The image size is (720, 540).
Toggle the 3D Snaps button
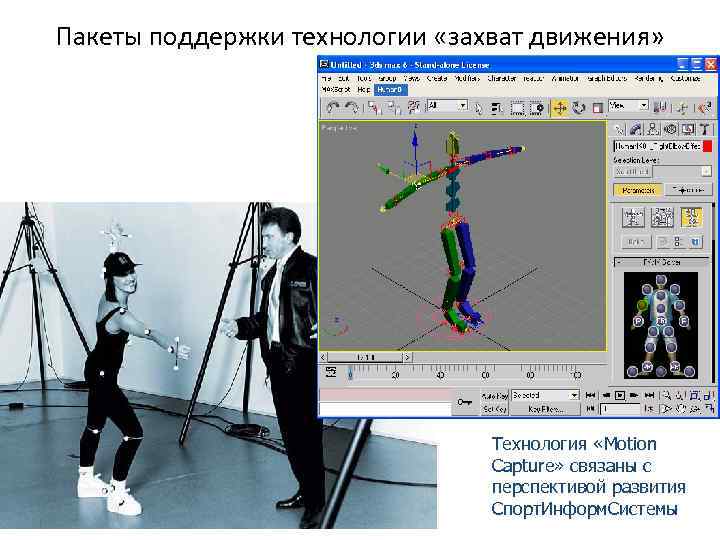click(x=704, y=108)
